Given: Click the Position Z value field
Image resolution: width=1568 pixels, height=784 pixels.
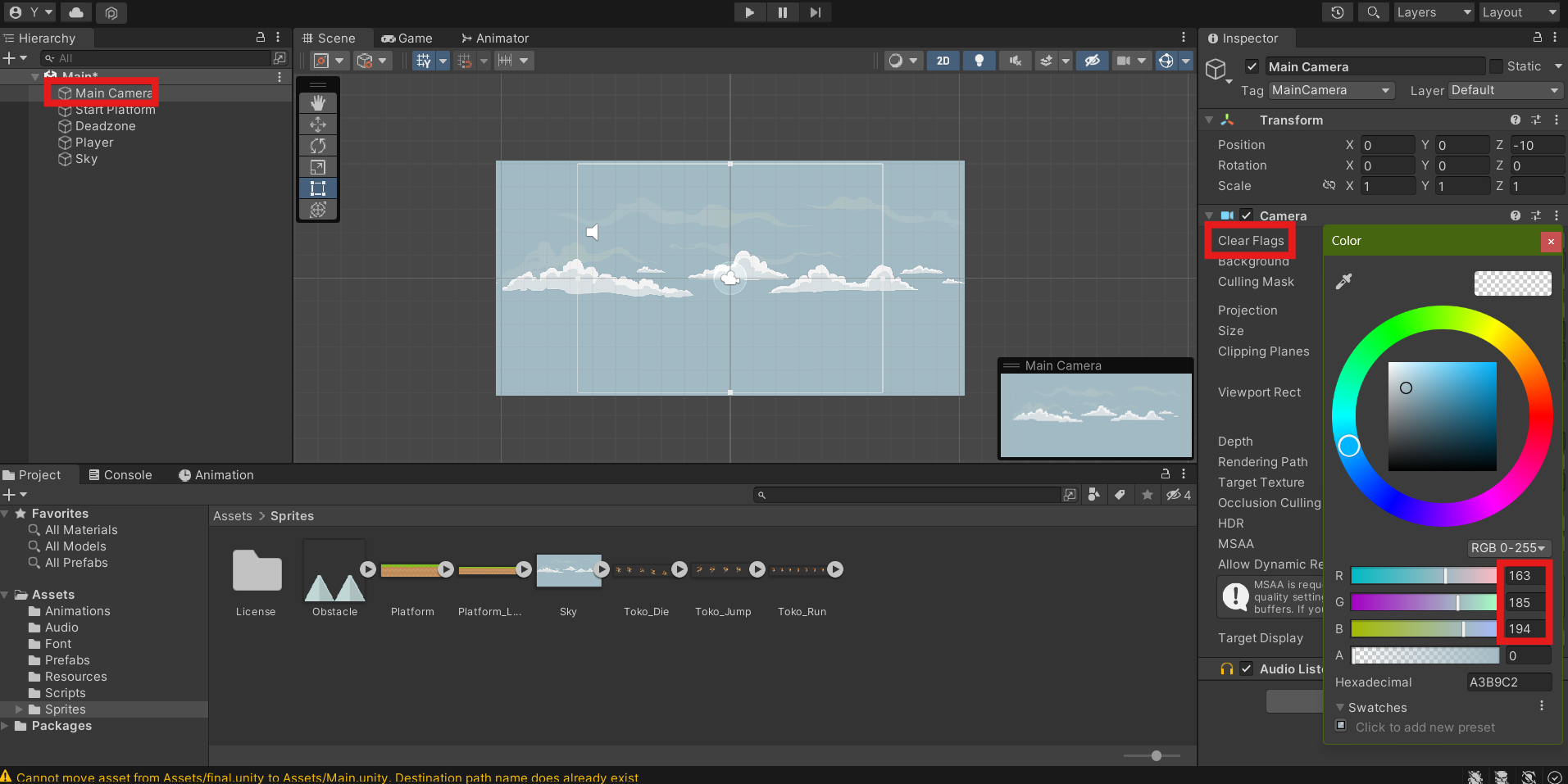Looking at the screenshot, I should tap(1537, 145).
